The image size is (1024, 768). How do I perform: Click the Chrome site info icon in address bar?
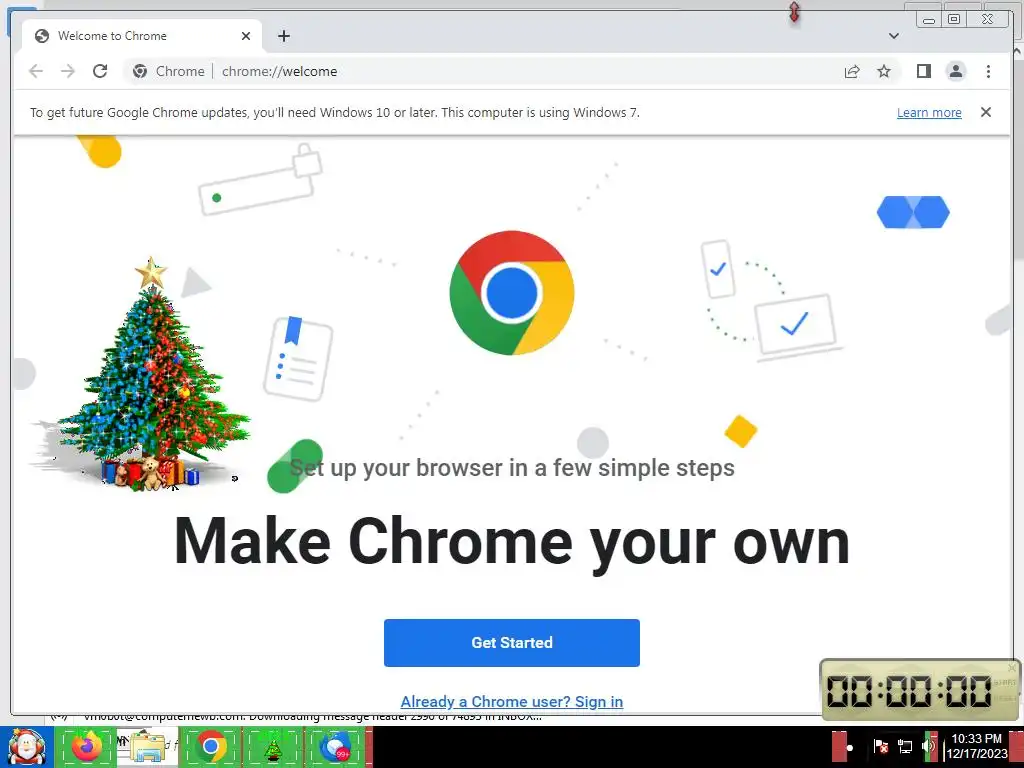point(140,71)
